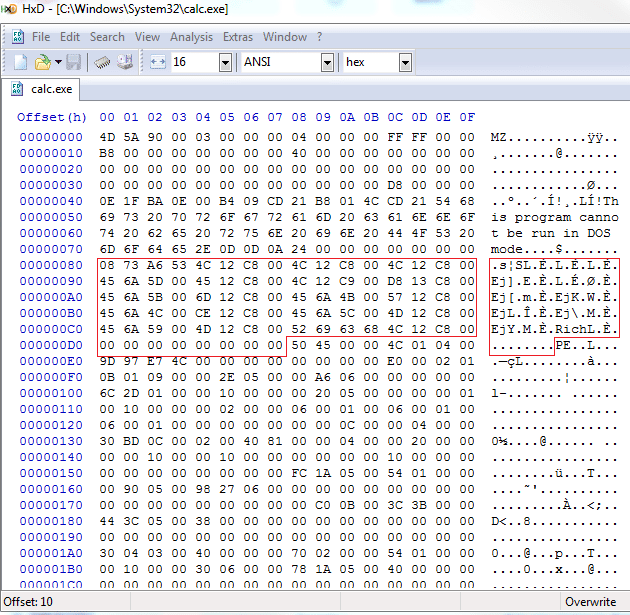
Task: Open the ? help menu
Action: 319,37
